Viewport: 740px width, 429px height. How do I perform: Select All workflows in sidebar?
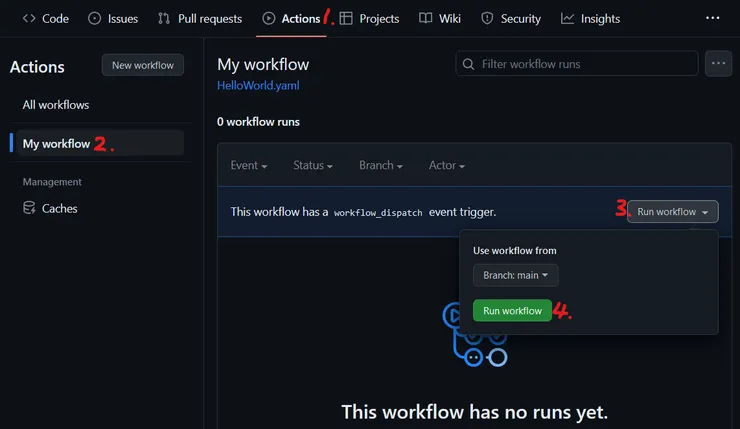56,105
